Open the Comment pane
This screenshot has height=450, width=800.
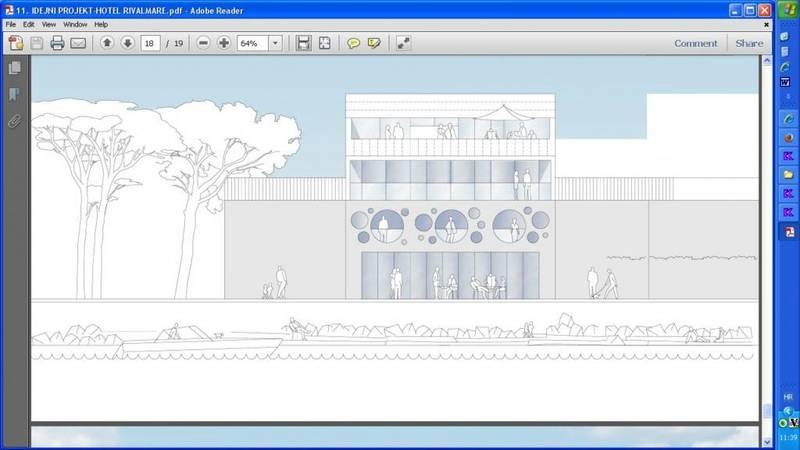695,43
